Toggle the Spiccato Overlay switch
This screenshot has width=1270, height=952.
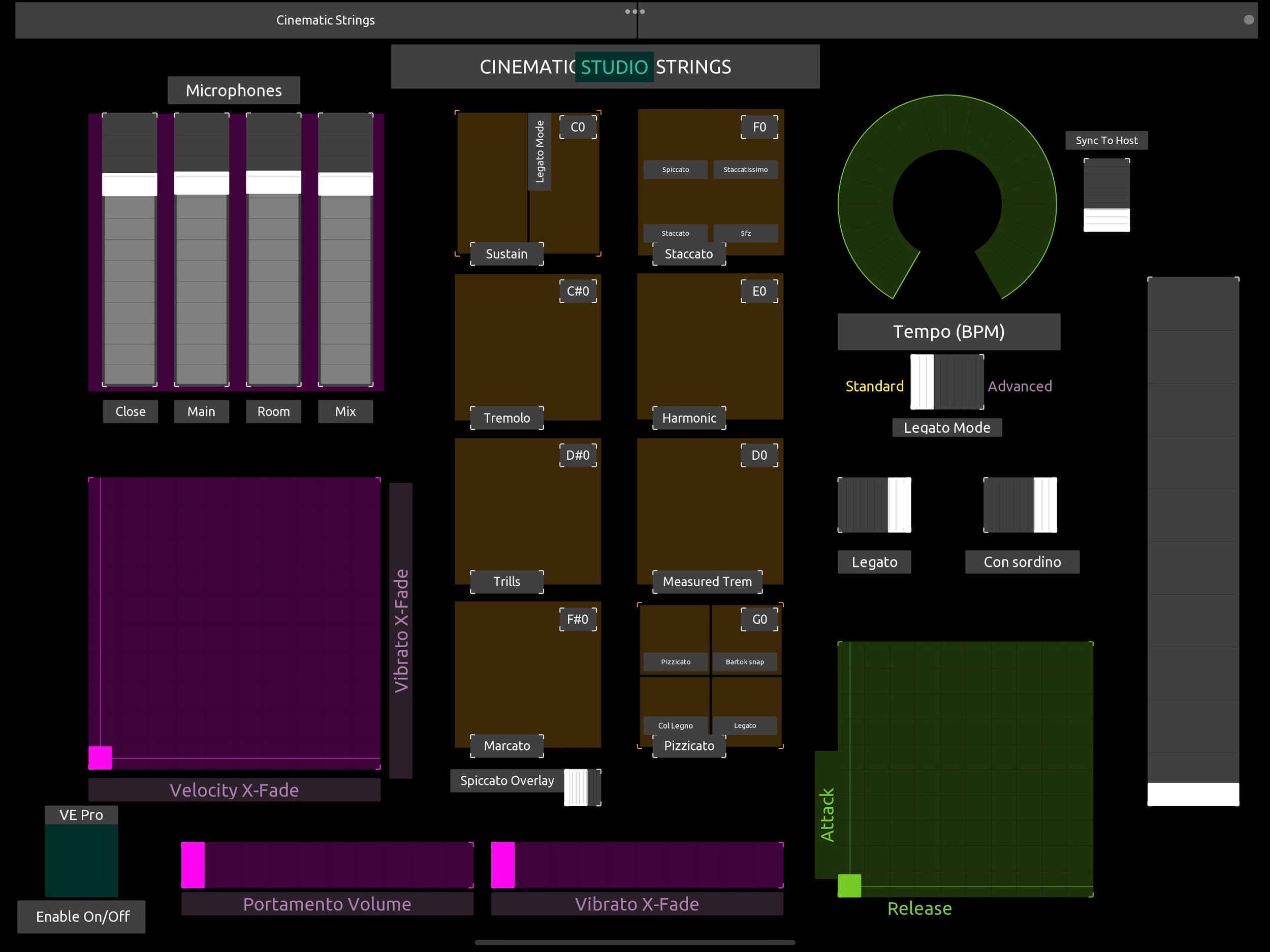(582, 787)
